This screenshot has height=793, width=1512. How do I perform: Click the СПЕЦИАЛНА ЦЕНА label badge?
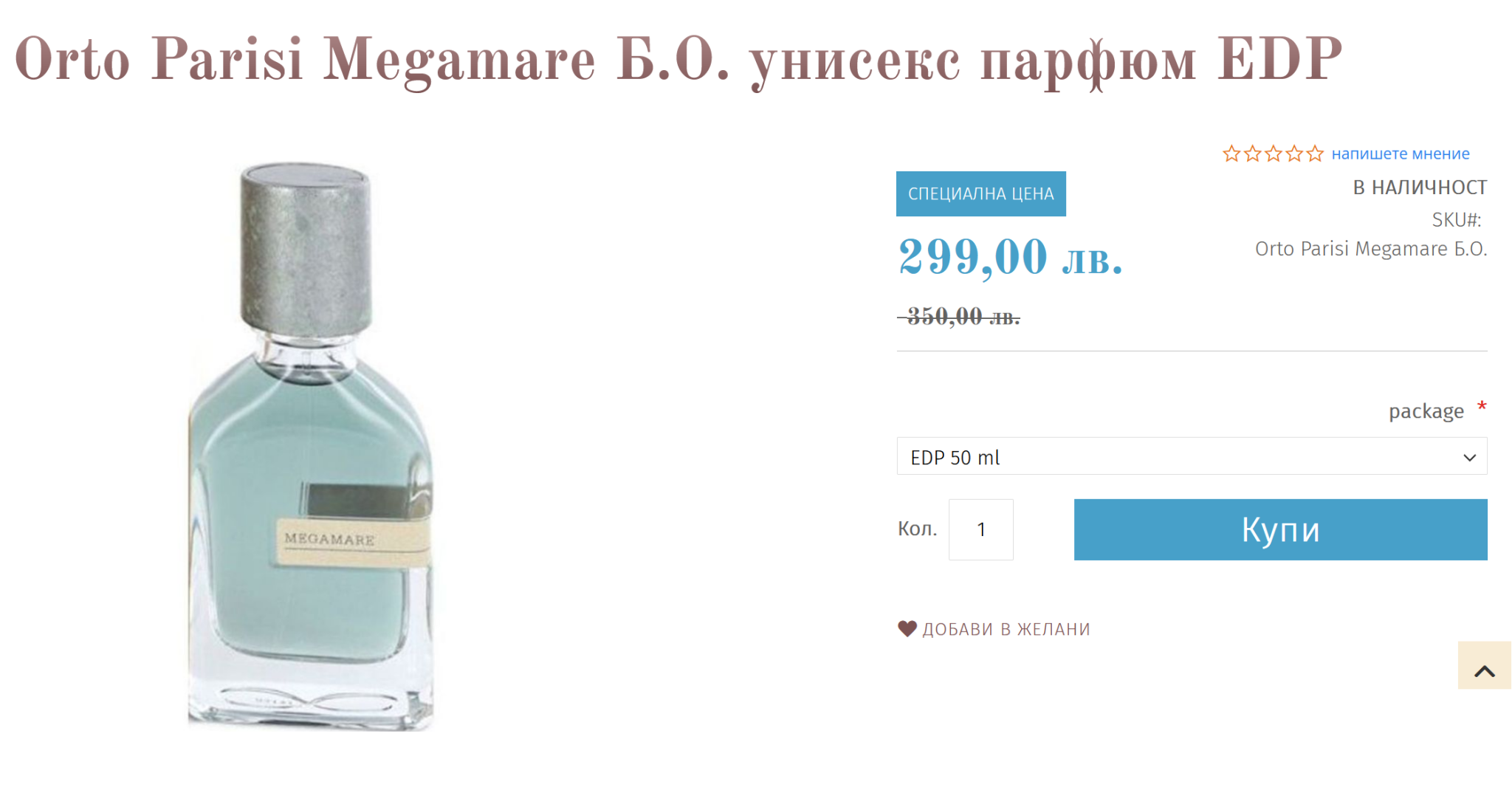(x=980, y=193)
